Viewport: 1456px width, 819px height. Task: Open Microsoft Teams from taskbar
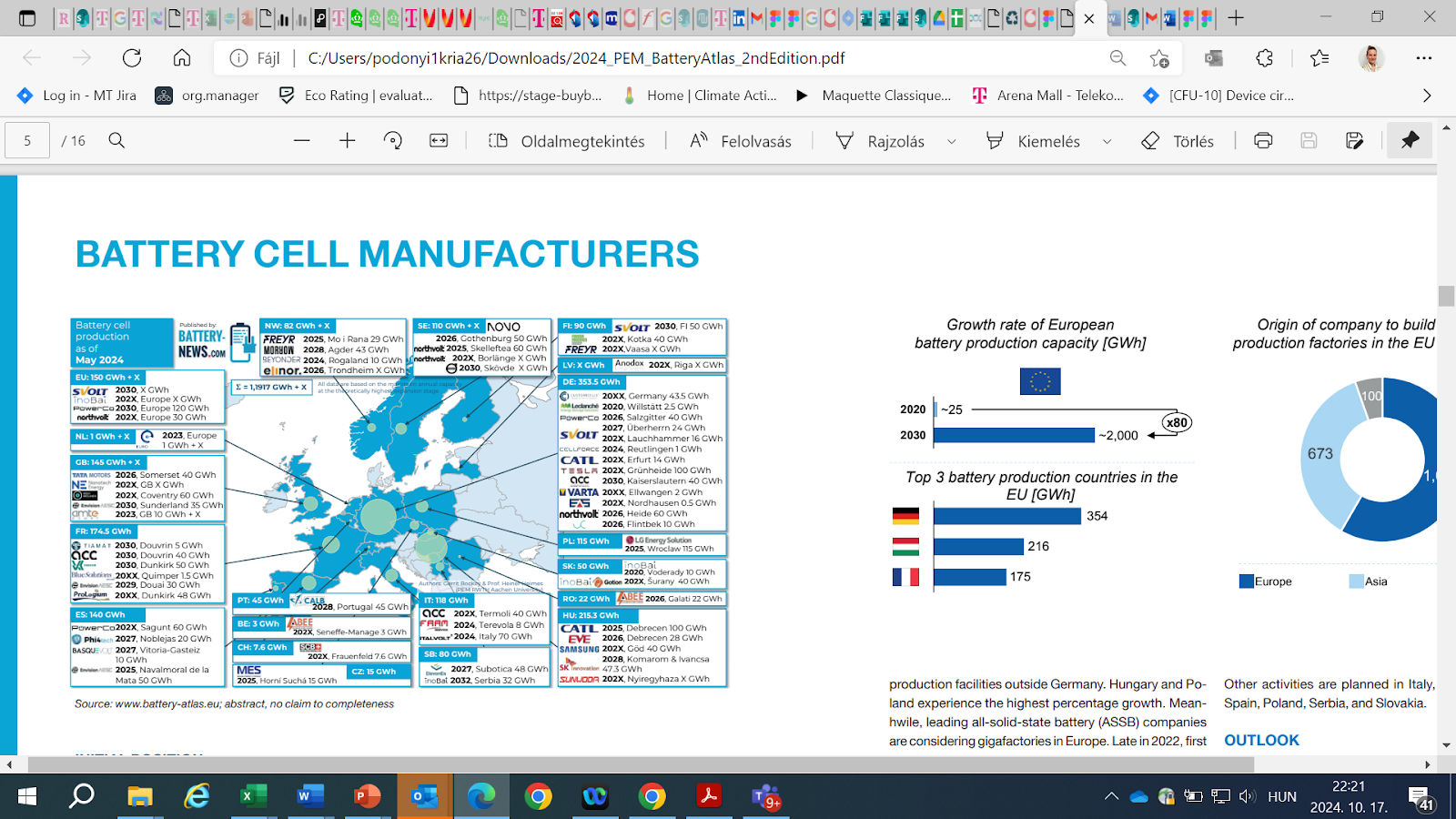tap(765, 797)
